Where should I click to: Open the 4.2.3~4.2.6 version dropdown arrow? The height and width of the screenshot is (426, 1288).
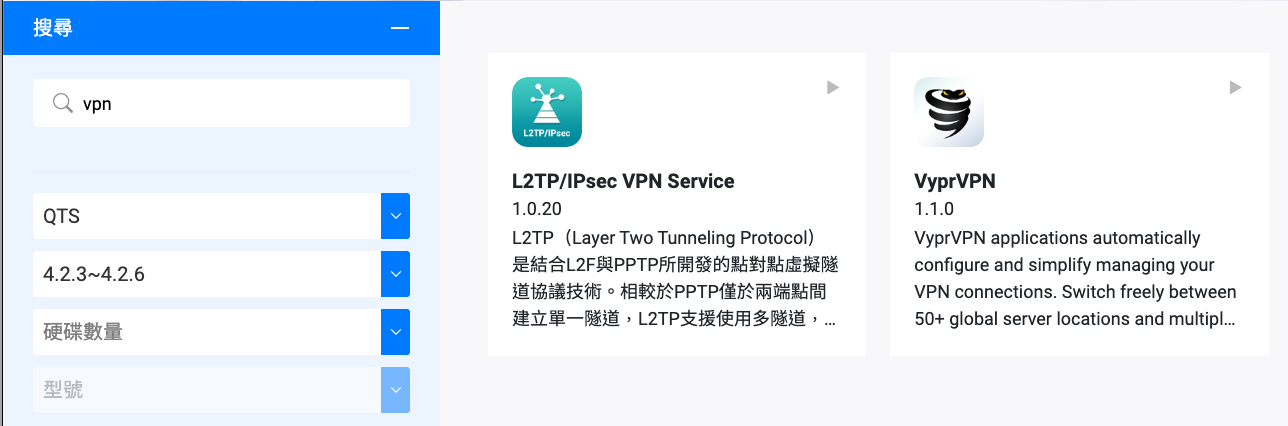click(396, 274)
